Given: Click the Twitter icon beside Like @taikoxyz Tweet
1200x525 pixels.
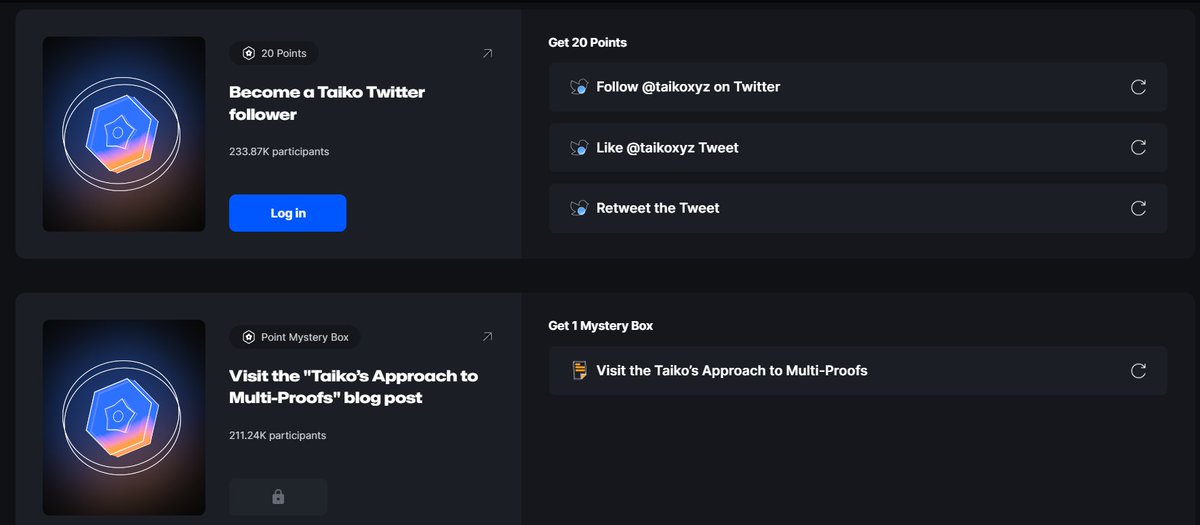Looking at the screenshot, I should [578, 148].
